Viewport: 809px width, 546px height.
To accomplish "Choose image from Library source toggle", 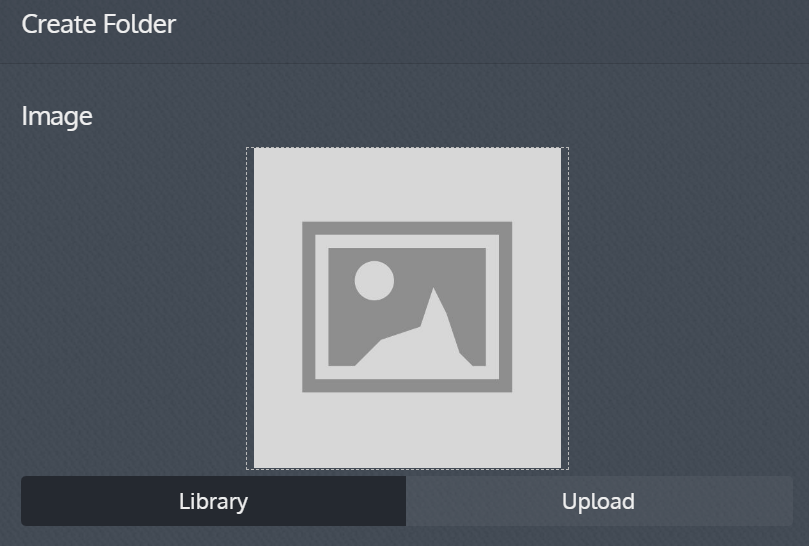I will [214, 501].
